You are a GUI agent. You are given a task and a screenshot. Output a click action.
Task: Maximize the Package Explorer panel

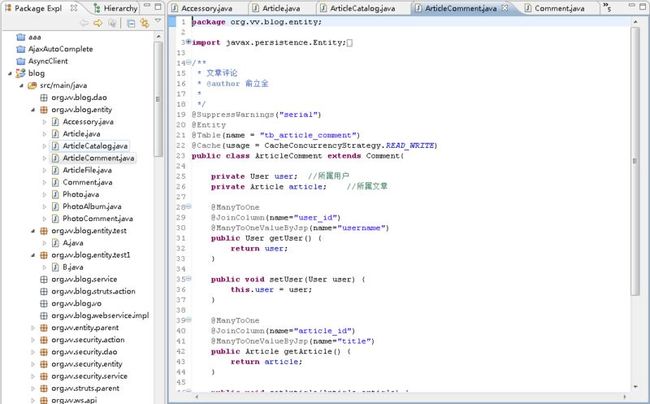pos(158,7)
